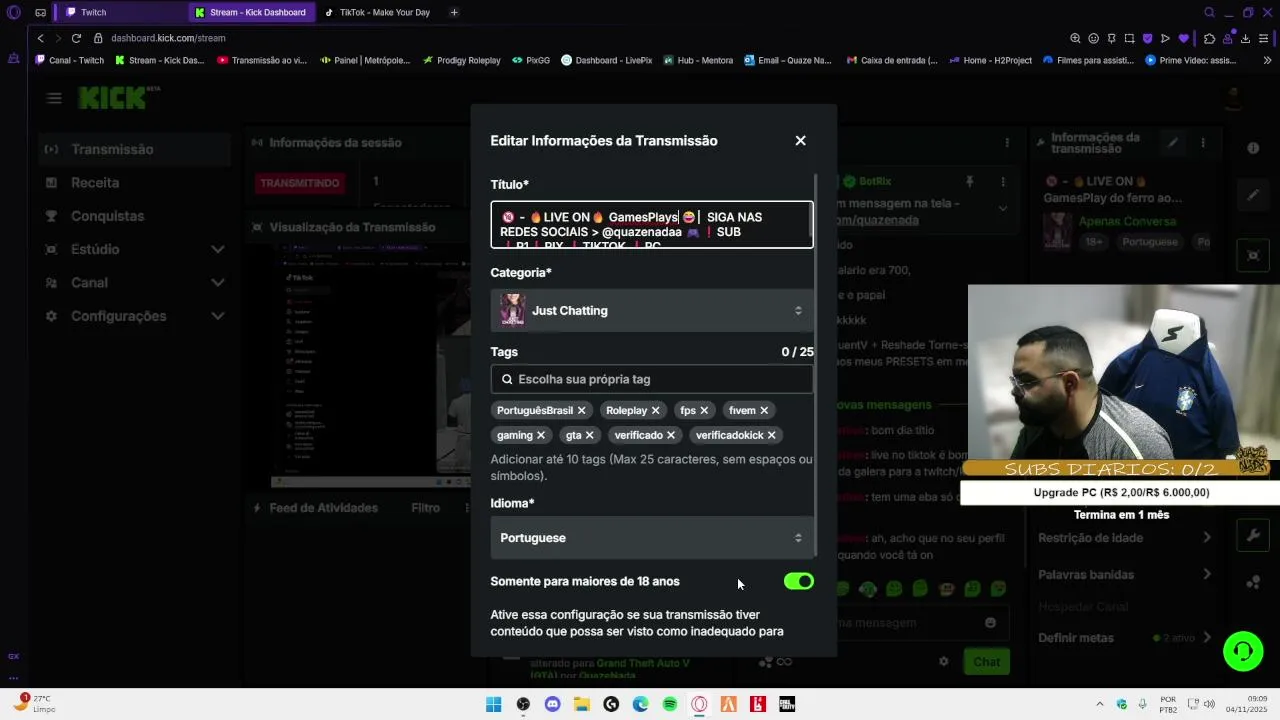Show hidden system tray icons

pyautogui.click(x=1100, y=704)
